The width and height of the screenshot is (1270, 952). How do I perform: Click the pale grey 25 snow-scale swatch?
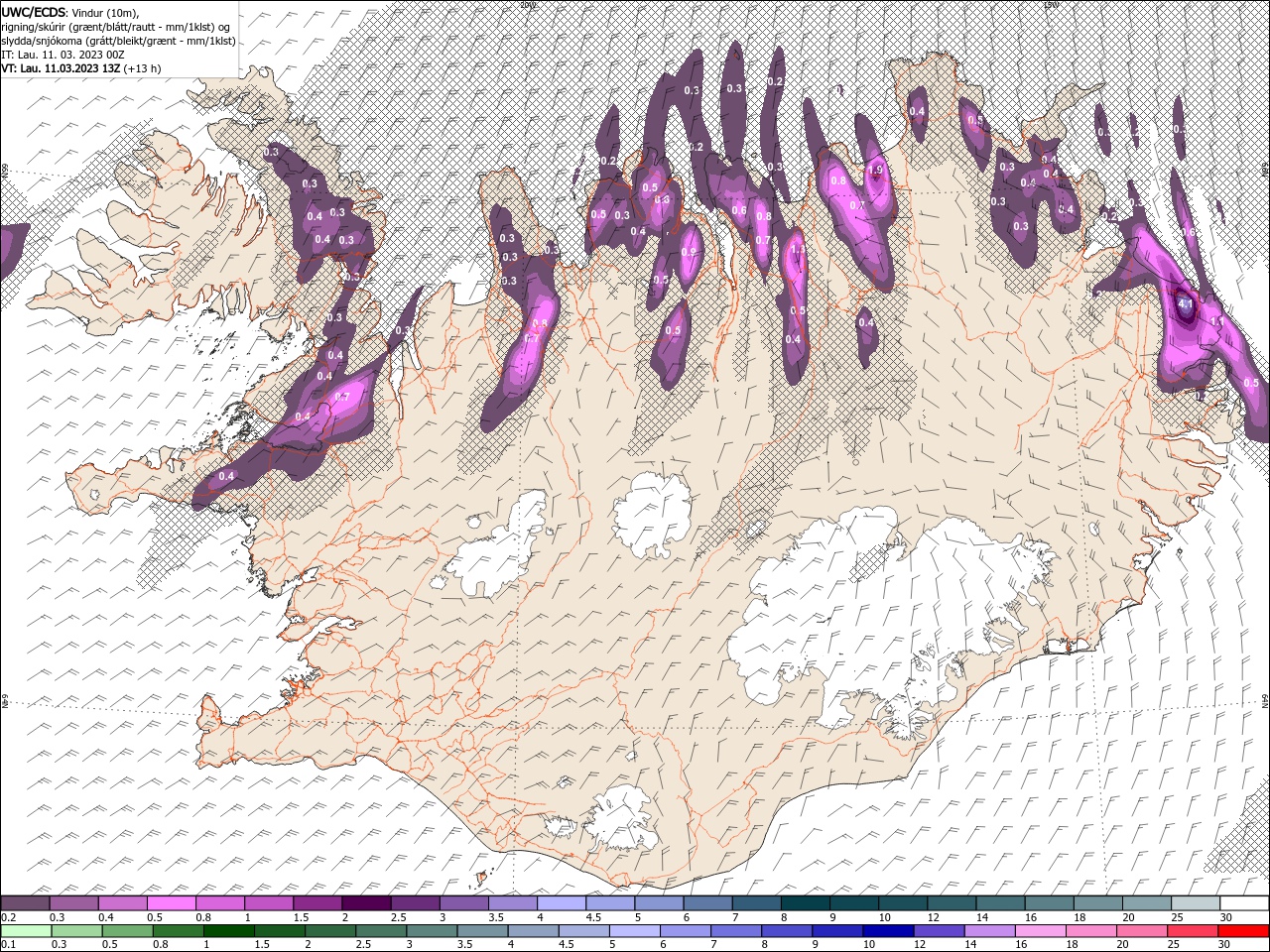click(x=1195, y=903)
